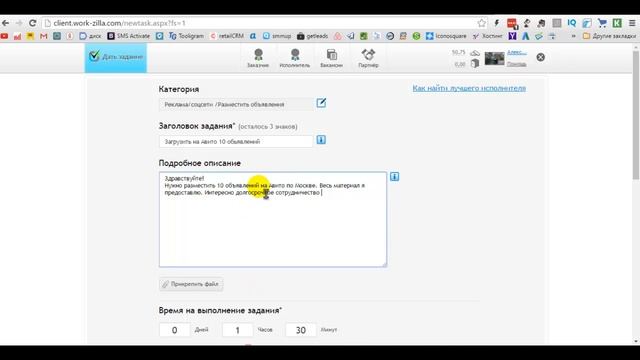Click the days input showing 0
The width and height of the screenshot is (640, 360).
click(174, 330)
